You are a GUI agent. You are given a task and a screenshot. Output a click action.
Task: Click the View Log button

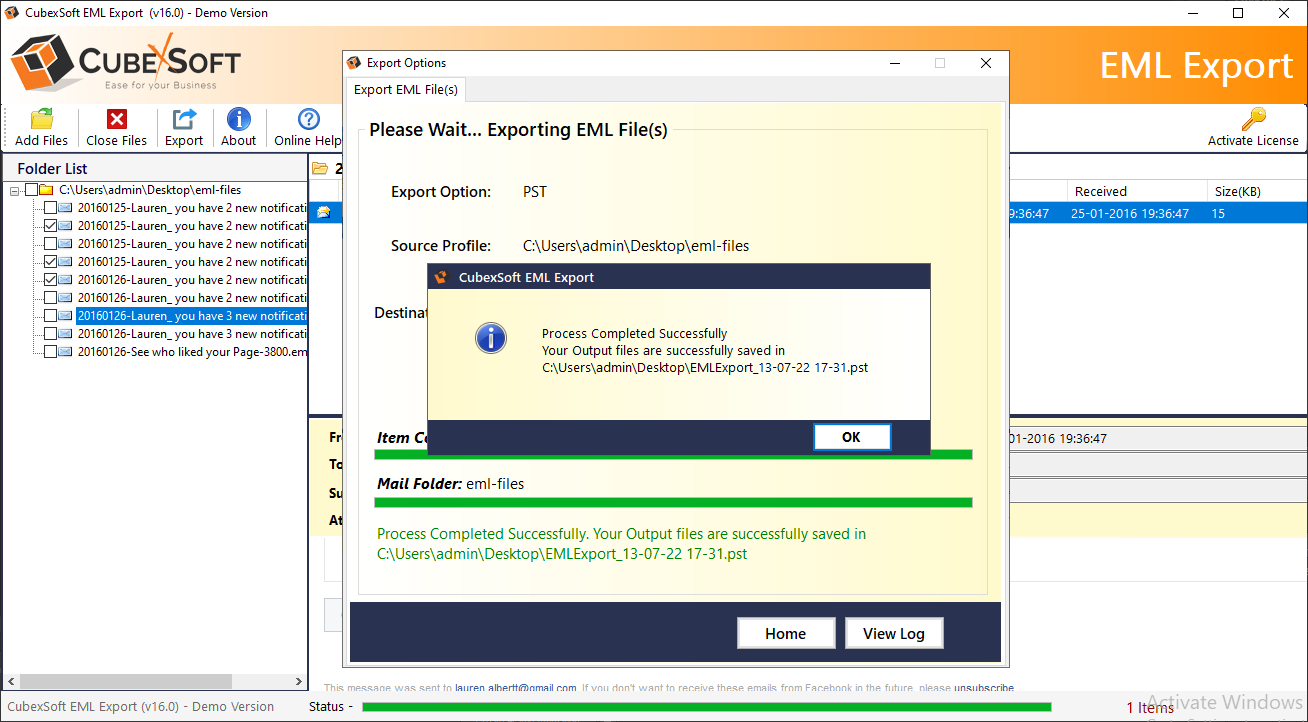click(894, 633)
